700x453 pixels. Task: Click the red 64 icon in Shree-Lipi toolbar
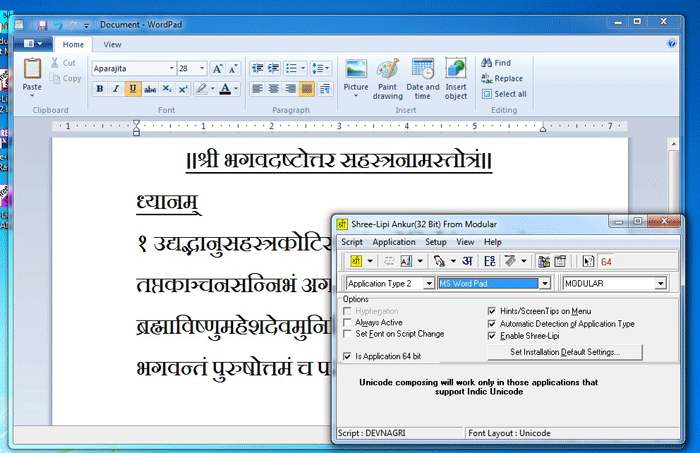606,262
